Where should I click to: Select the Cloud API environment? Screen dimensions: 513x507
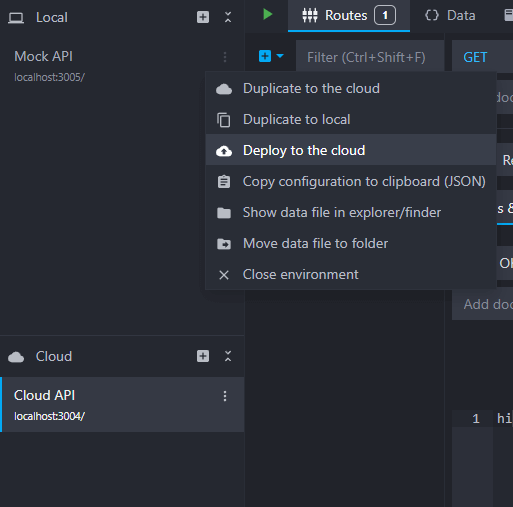(122, 405)
